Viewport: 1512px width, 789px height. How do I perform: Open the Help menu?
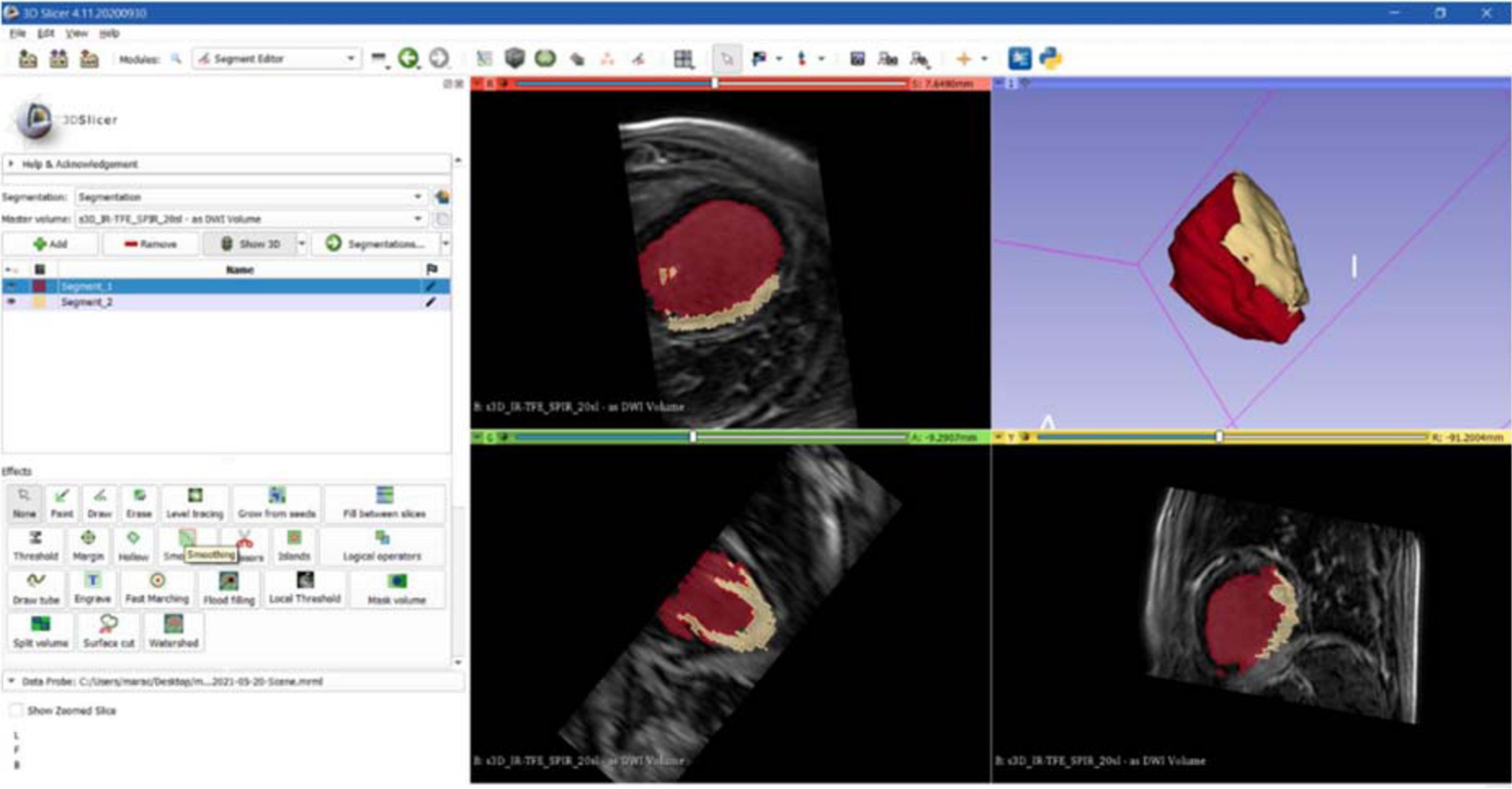[109, 34]
